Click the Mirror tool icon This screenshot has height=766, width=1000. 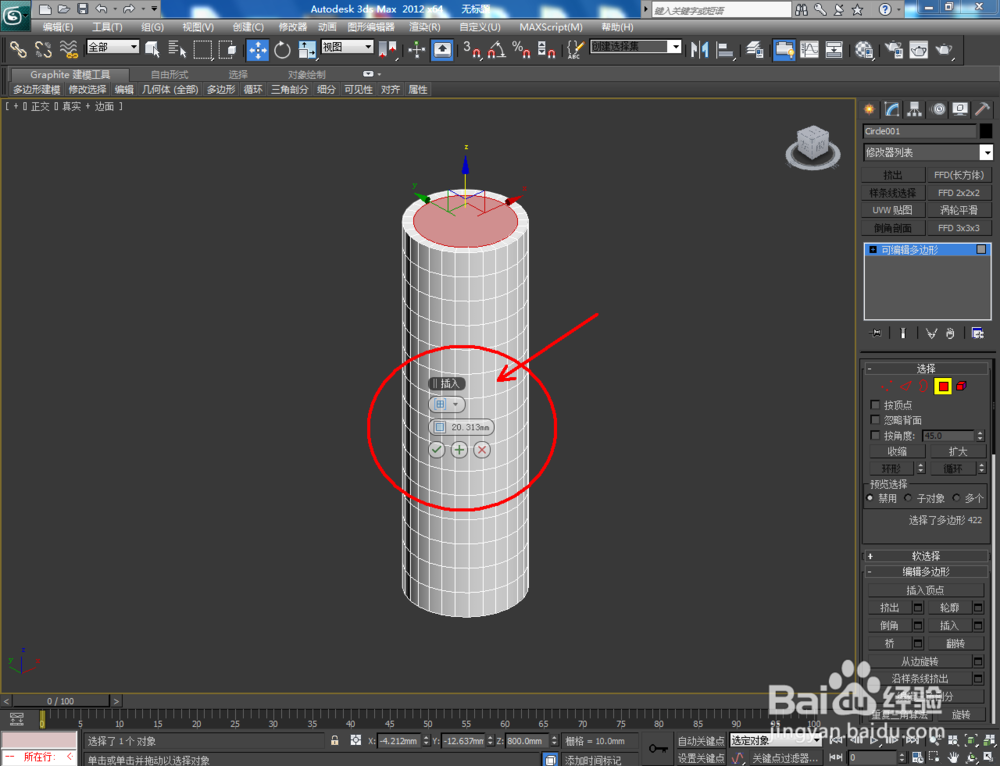pyautogui.click(x=700, y=49)
